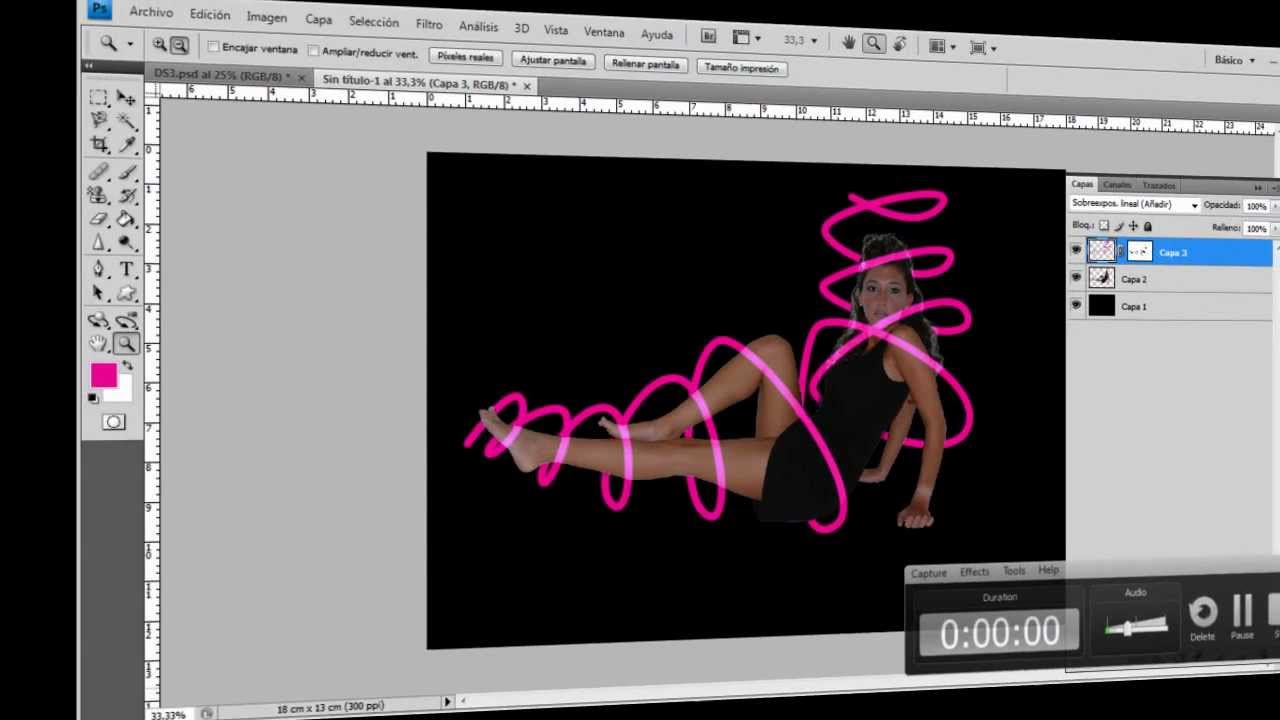1280x720 pixels.
Task: Toggle Quick Mask mode
Action: click(x=113, y=422)
